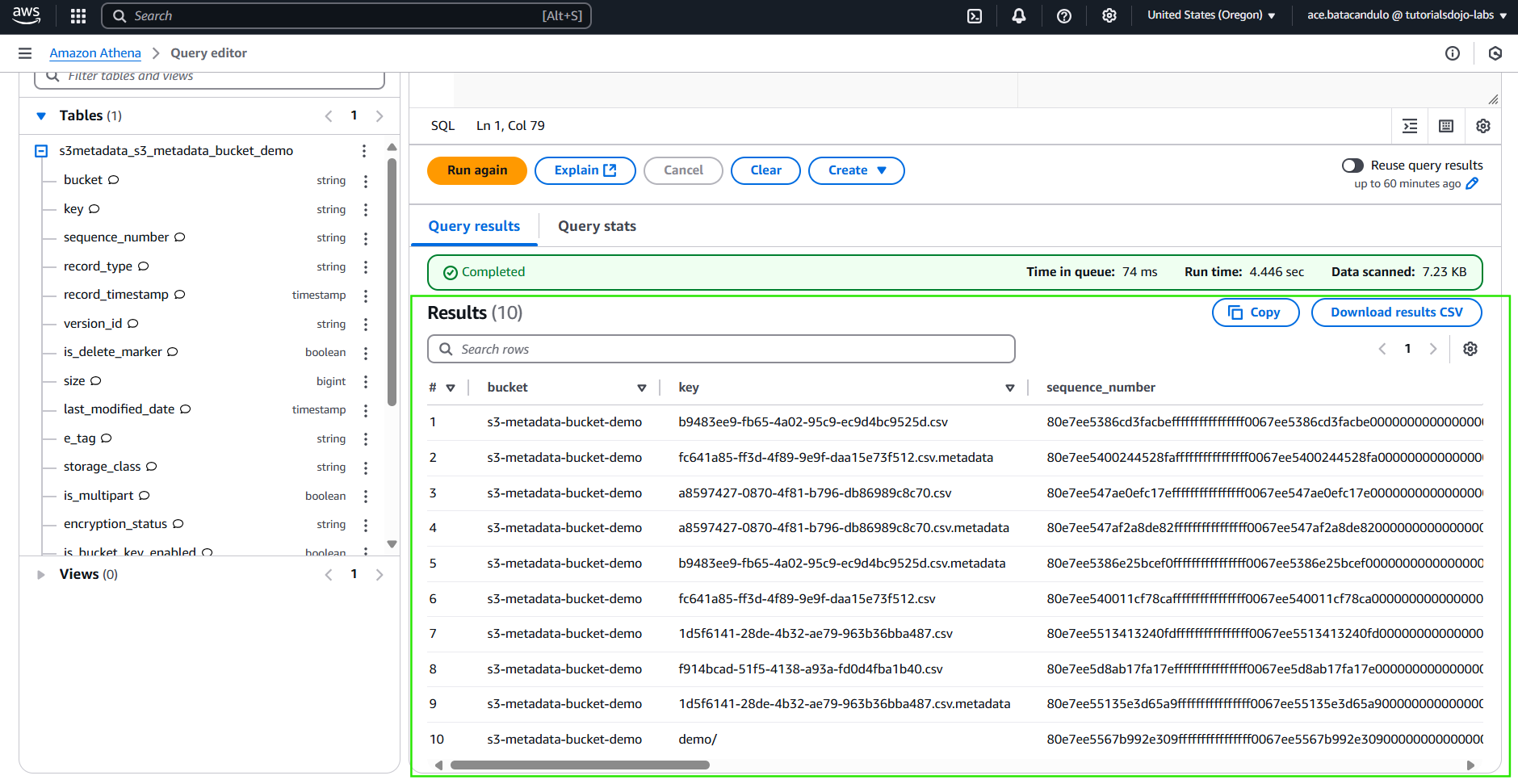
Task: Sort by the row number column arrow
Action: (x=451, y=388)
